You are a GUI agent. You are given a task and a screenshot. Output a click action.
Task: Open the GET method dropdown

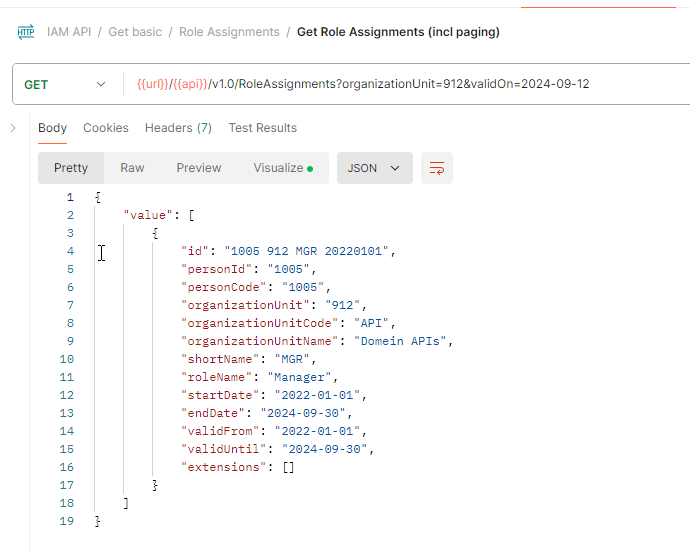[65, 84]
